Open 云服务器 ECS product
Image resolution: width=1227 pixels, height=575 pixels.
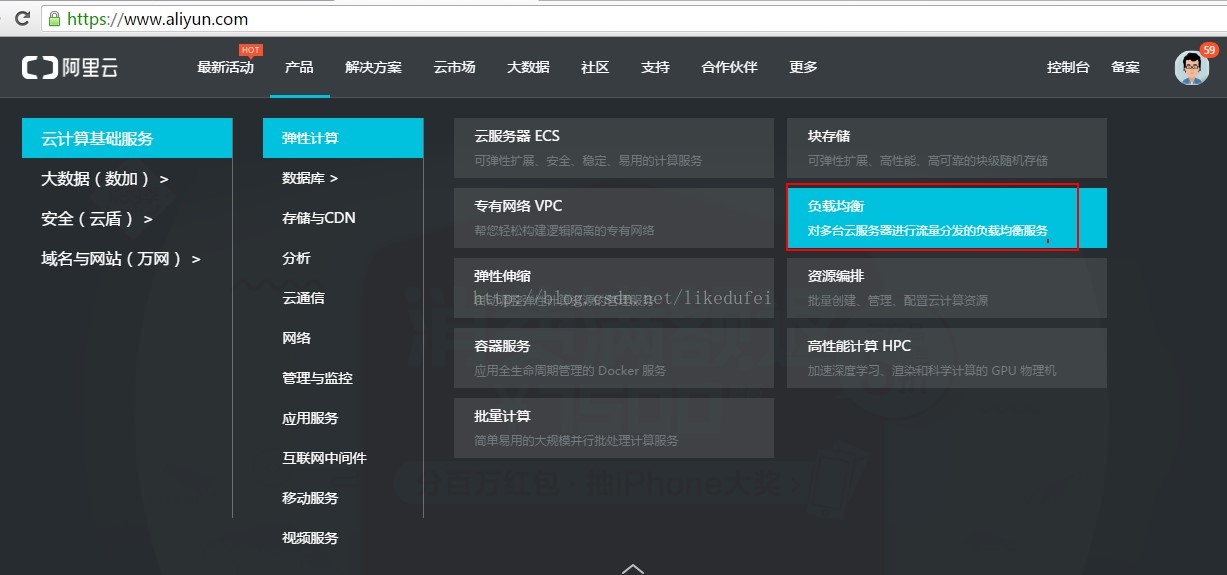(x=614, y=148)
